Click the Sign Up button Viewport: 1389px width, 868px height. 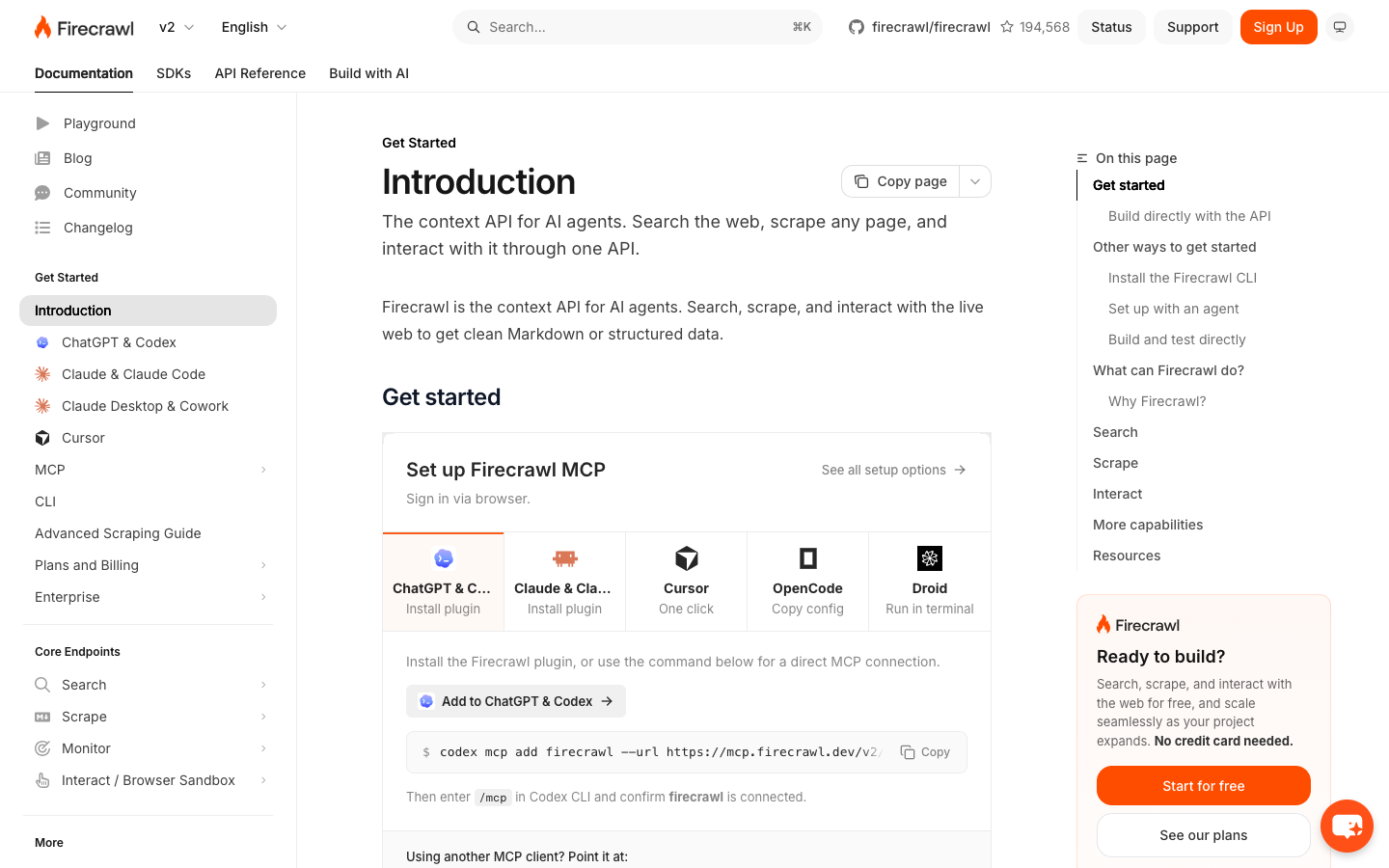(1278, 27)
